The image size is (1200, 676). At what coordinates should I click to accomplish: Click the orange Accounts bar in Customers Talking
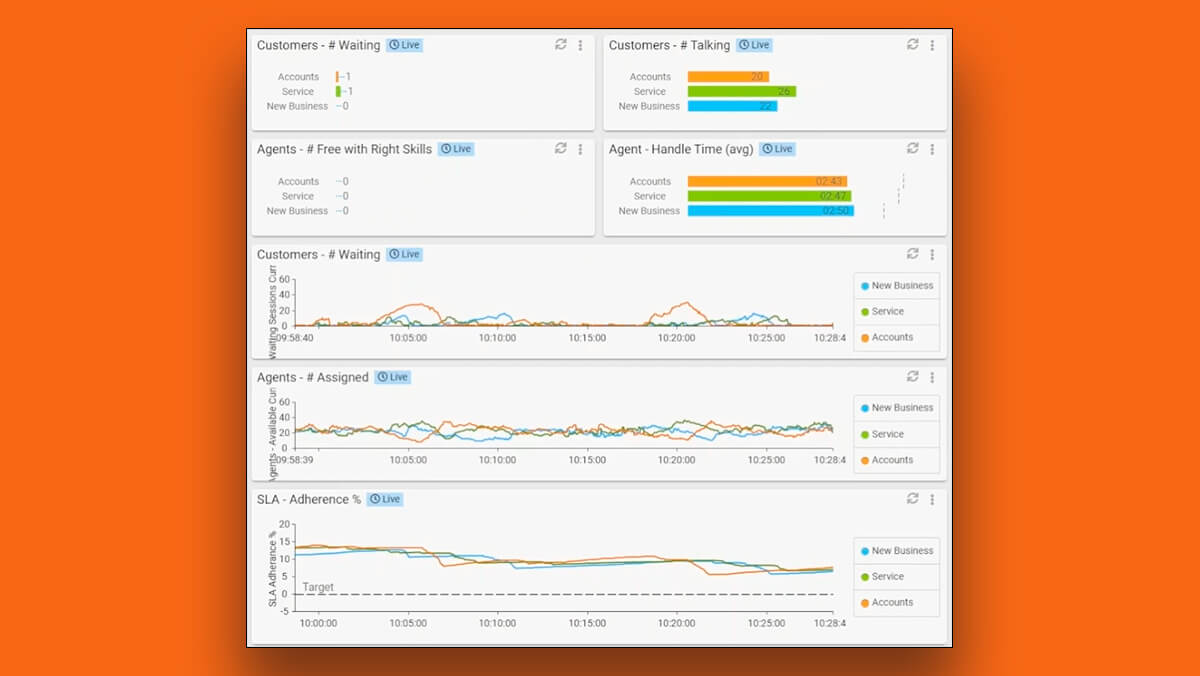coord(728,76)
